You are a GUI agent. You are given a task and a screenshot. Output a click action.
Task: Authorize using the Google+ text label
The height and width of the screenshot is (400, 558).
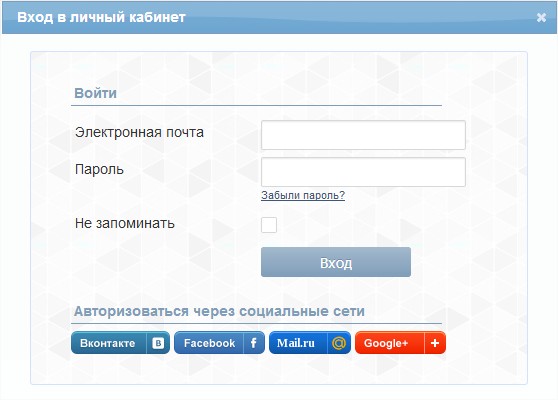386,343
